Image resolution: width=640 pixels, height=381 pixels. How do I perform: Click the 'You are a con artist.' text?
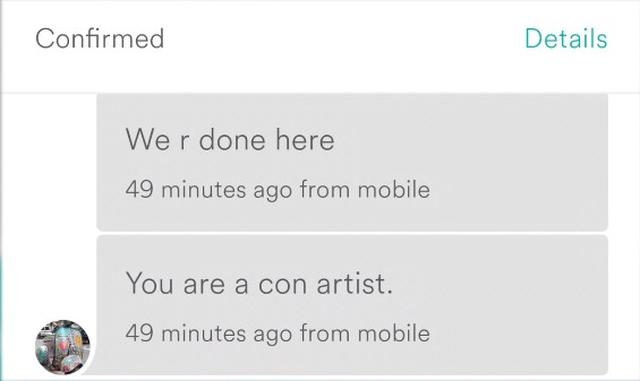259,283
